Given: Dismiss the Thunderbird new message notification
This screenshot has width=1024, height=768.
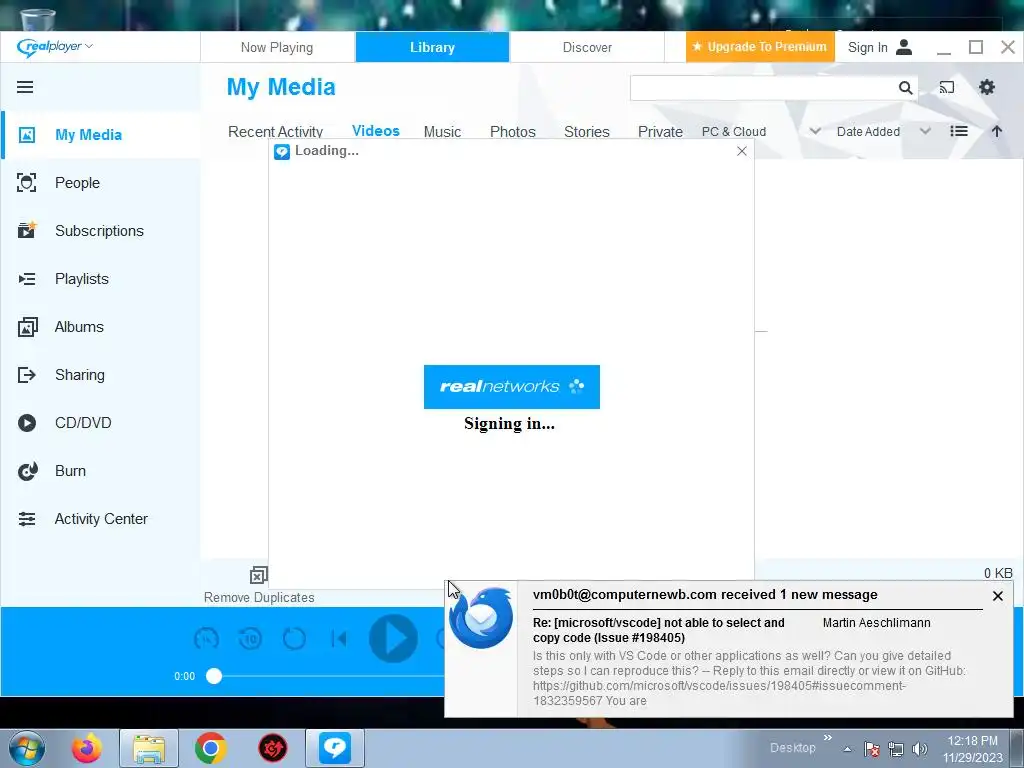Looking at the screenshot, I should pyautogui.click(x=997, y=596).
